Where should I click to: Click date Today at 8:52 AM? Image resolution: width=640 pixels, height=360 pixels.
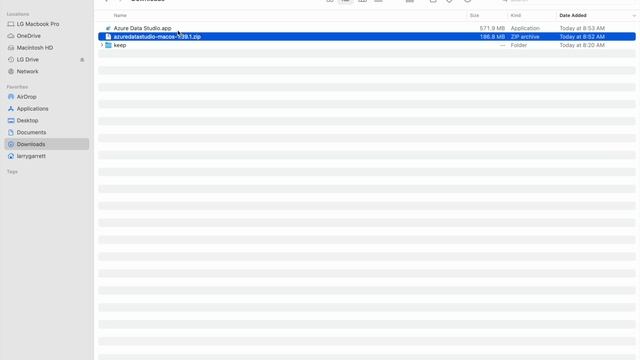(x=582, y=37)
